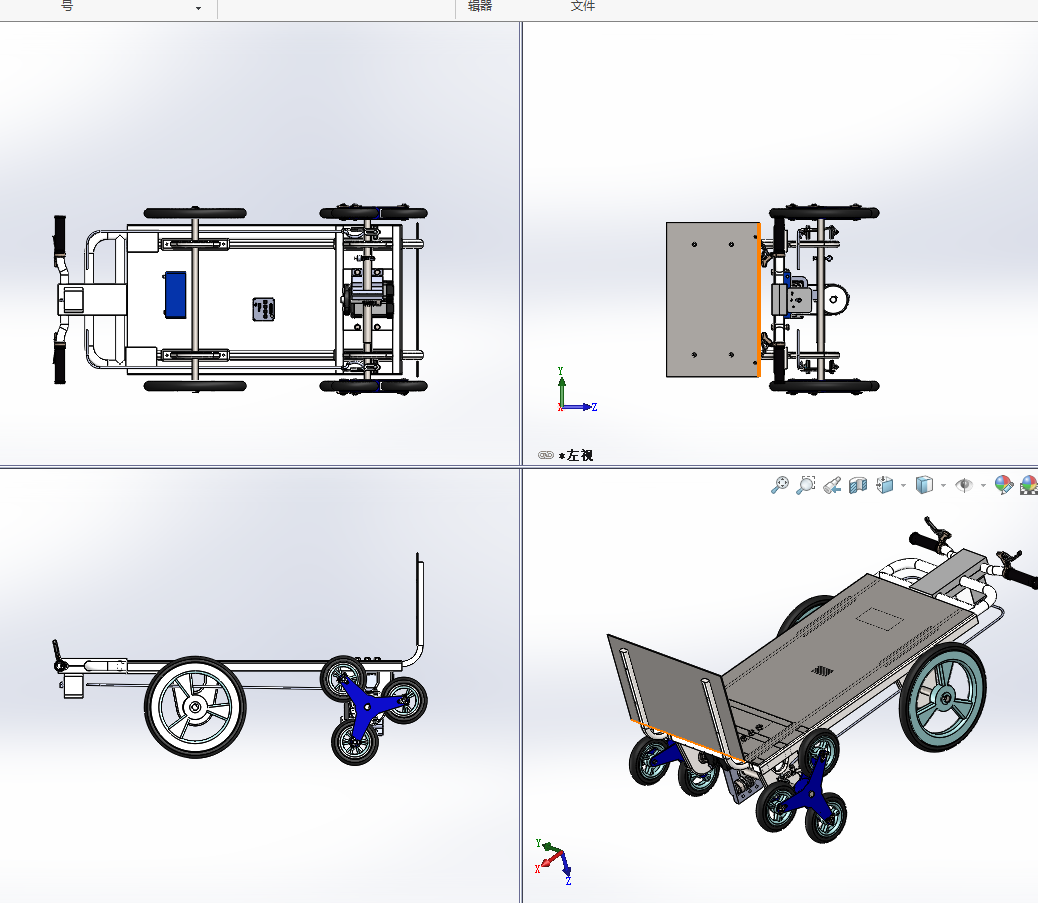The height and width of the screenshot is (903, 1038).
Task: Click the Display Style cube icon
Action: point(924,485)
